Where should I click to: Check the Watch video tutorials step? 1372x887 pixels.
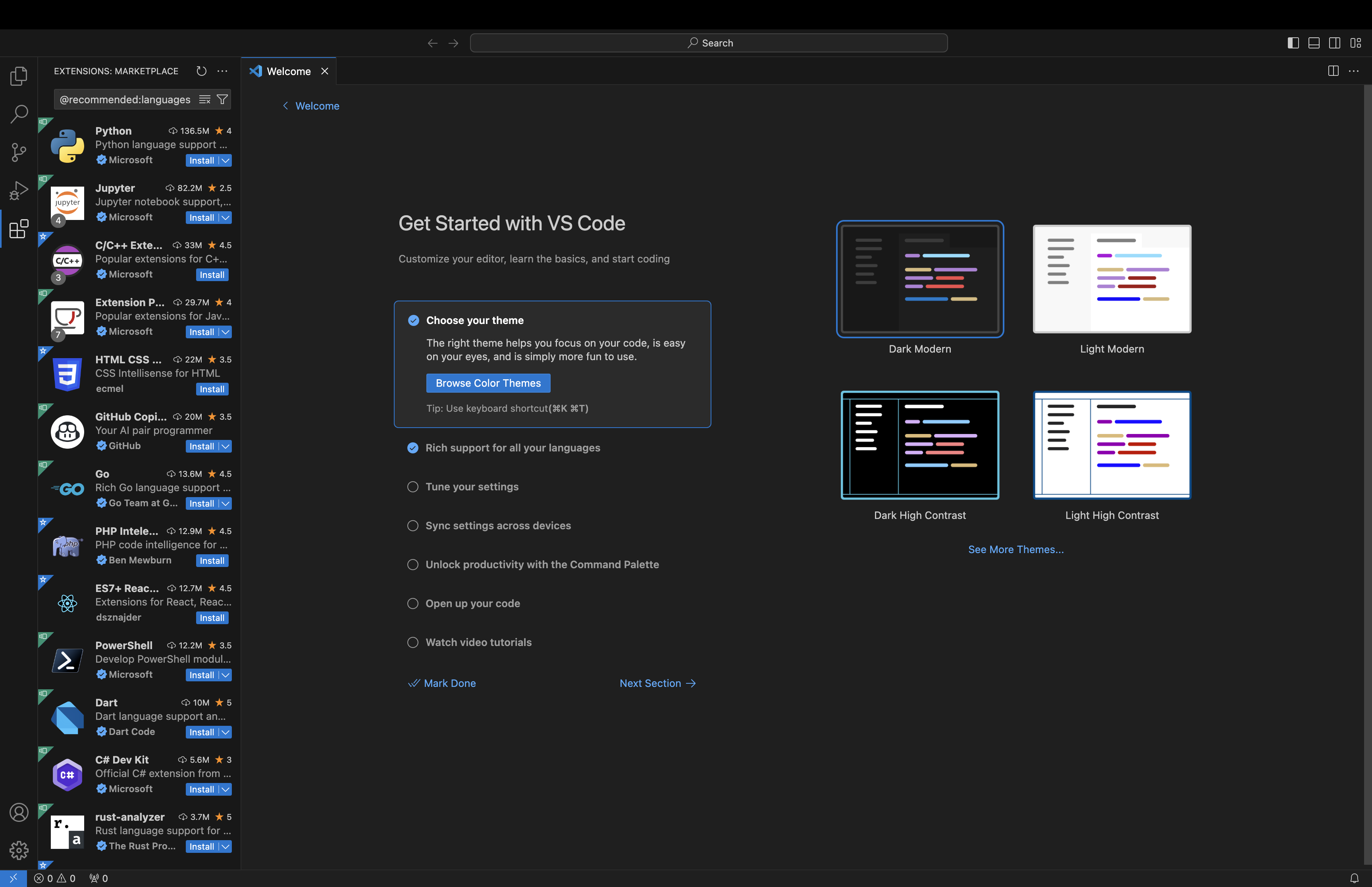tap(413, 642)
